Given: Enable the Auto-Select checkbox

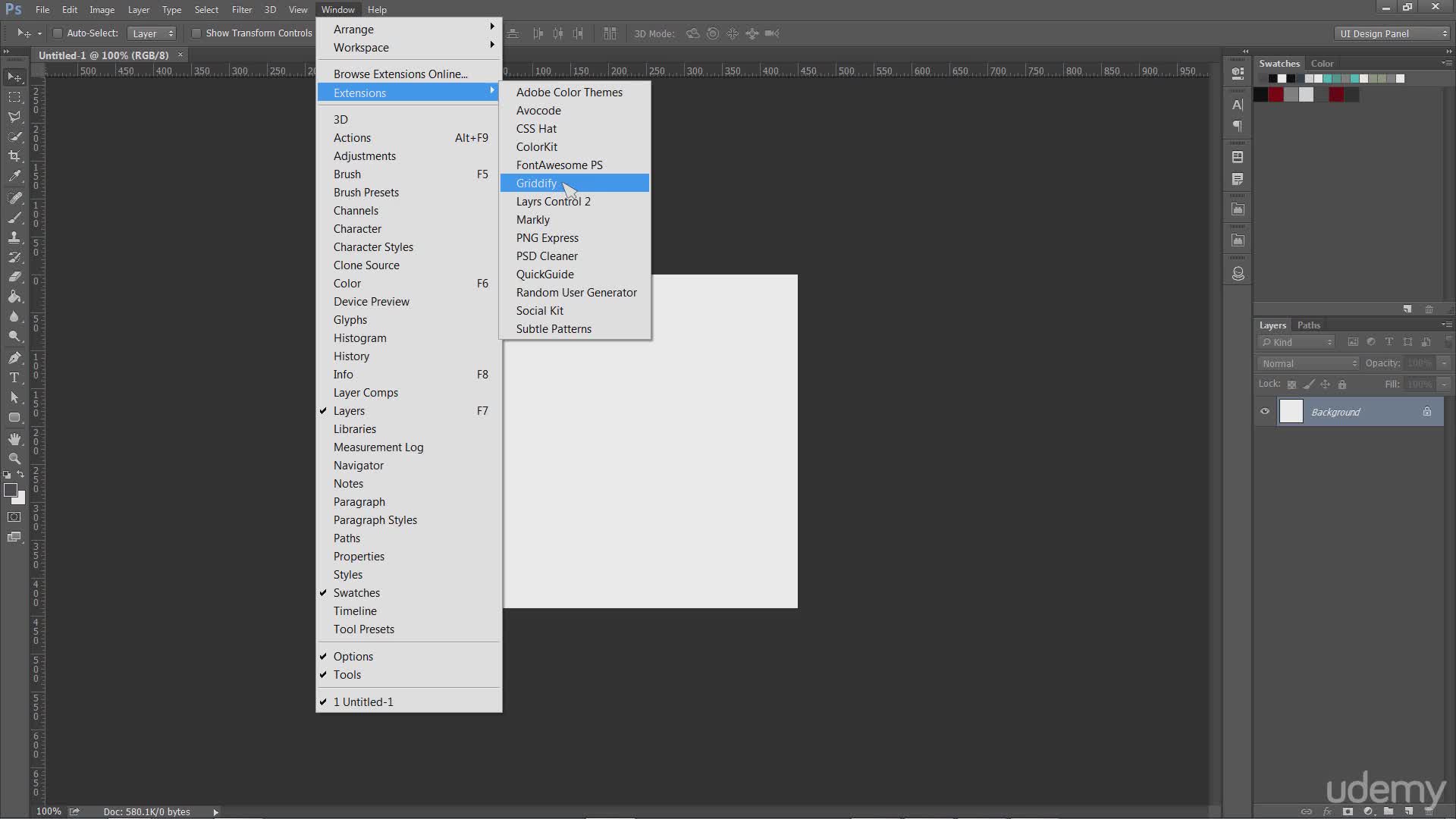Looking at the screenshot, I should [58, 33].
